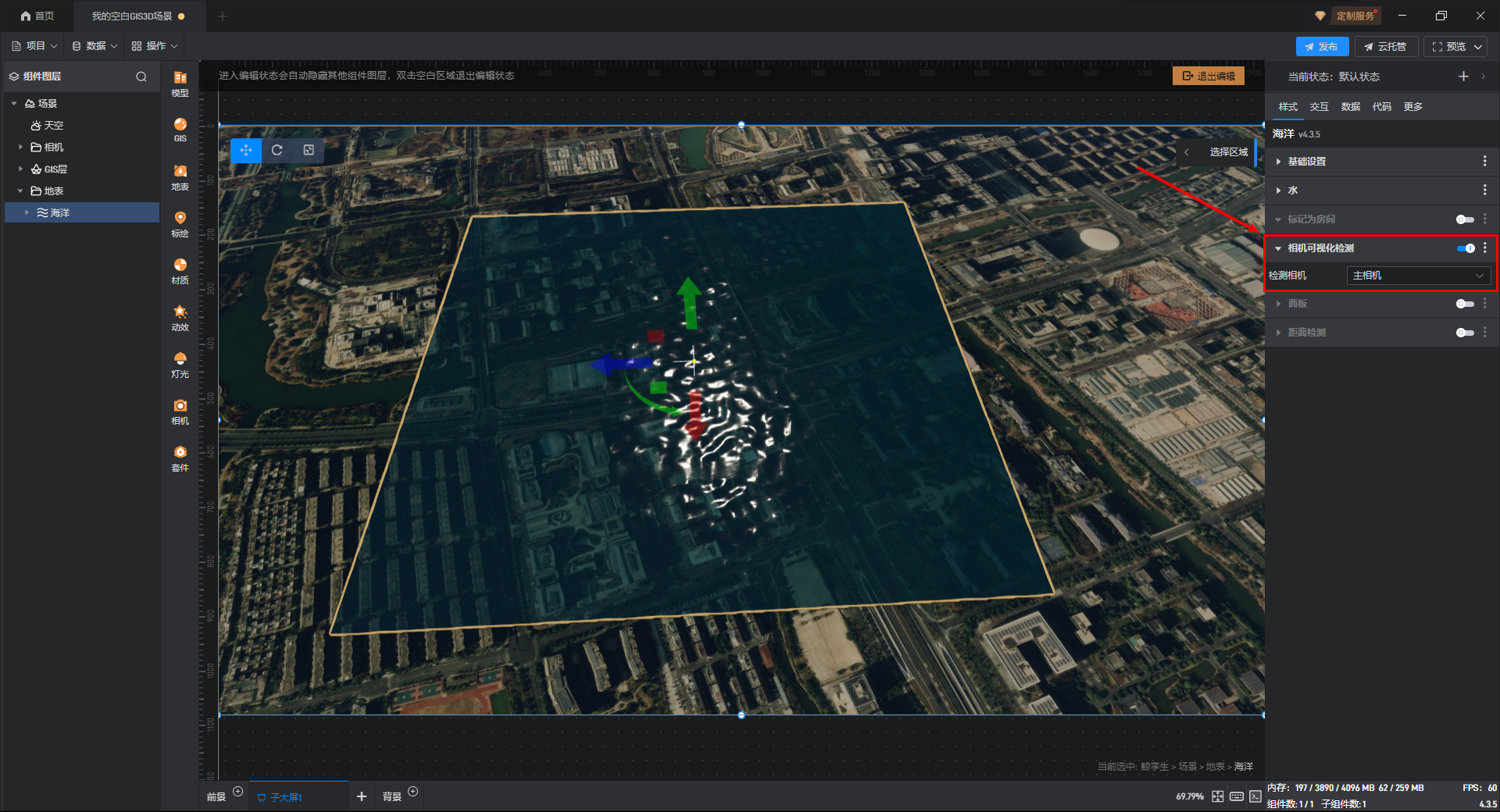Open the GIS component icon in sidebar
The width and height of the screenshot is (1500, 812).
click(x=180, y=129)
